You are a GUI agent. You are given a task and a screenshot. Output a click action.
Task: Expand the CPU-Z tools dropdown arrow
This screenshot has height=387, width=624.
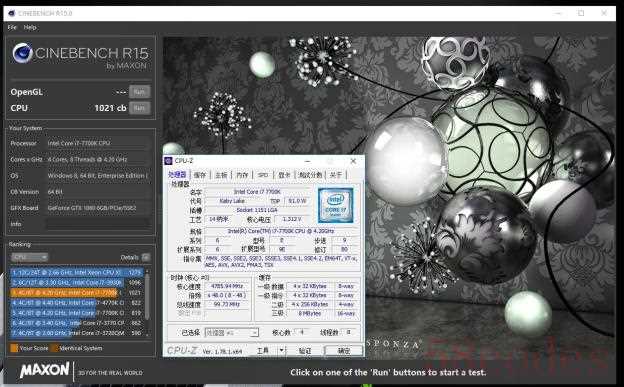point(282,350)
